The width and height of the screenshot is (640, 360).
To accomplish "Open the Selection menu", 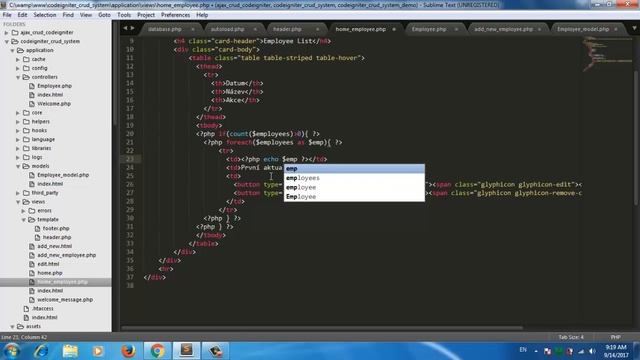I will click(x=44, y=15).
